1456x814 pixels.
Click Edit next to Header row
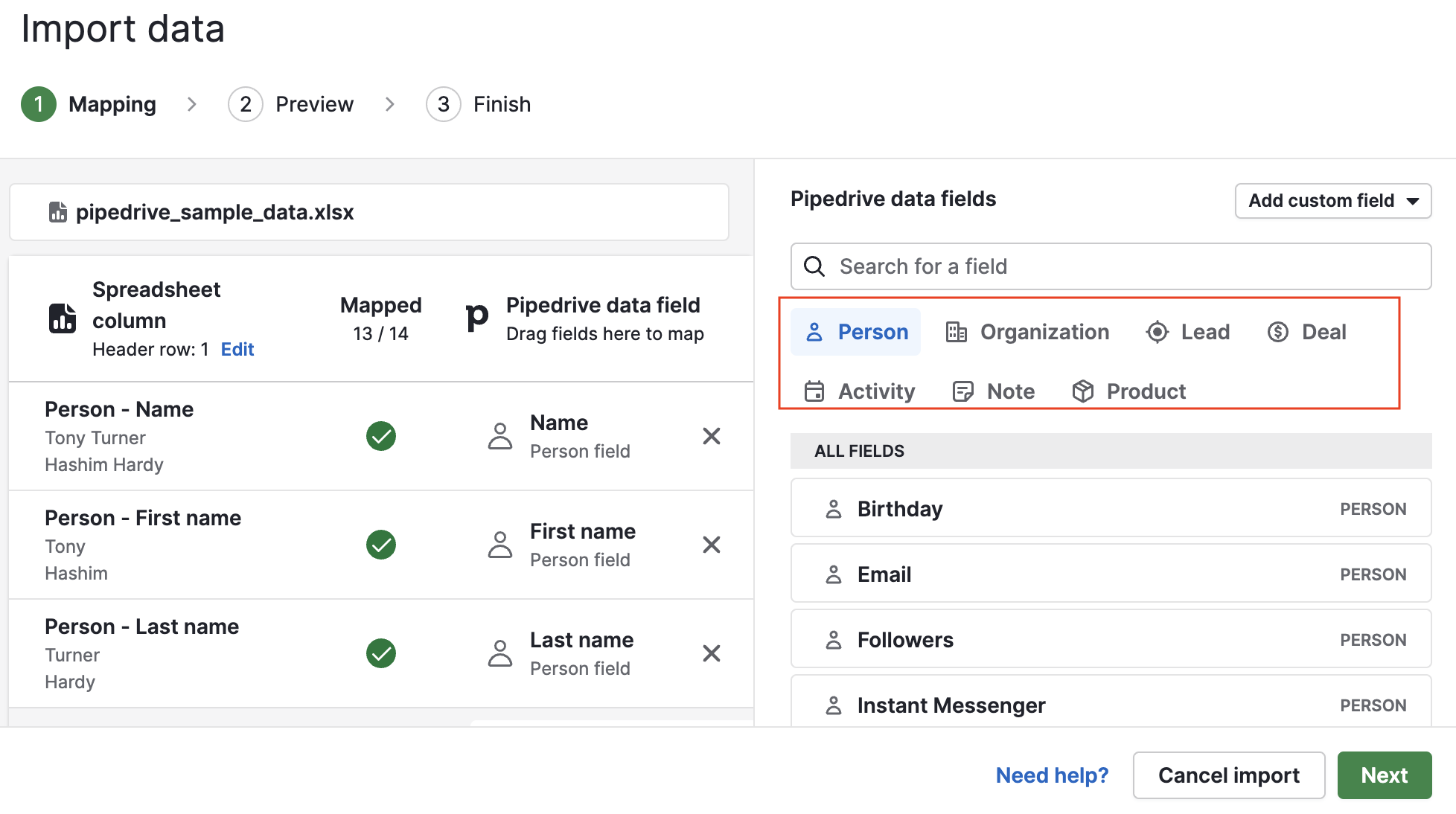tap(237, 350)
